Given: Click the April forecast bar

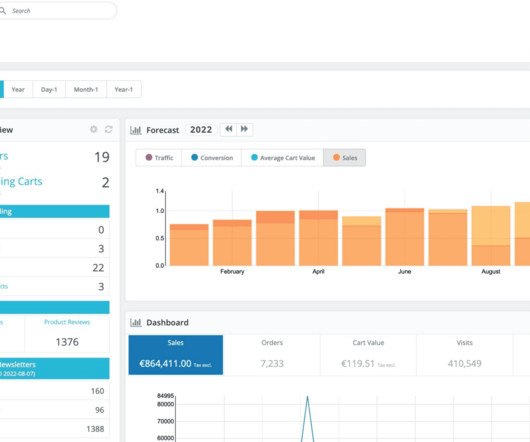Looking at the screenshot, I should click(318, 238).
